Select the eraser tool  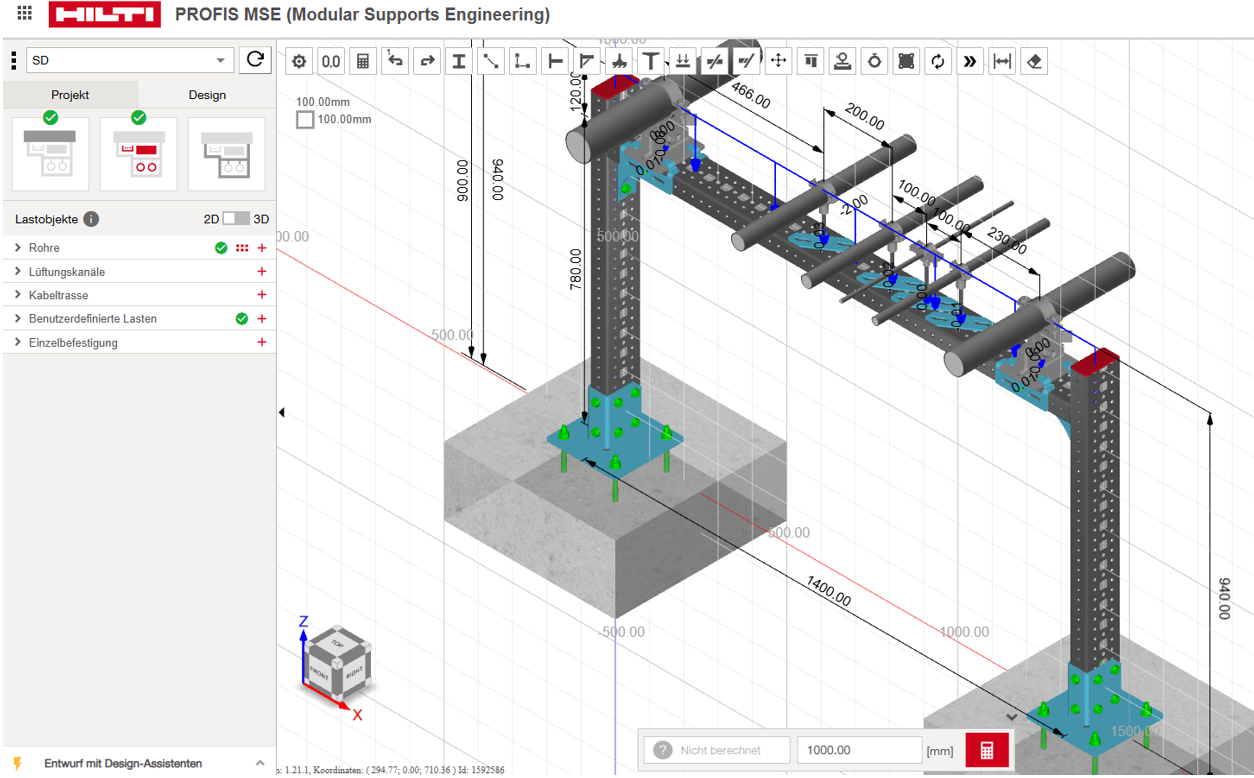pos(1034,61)
